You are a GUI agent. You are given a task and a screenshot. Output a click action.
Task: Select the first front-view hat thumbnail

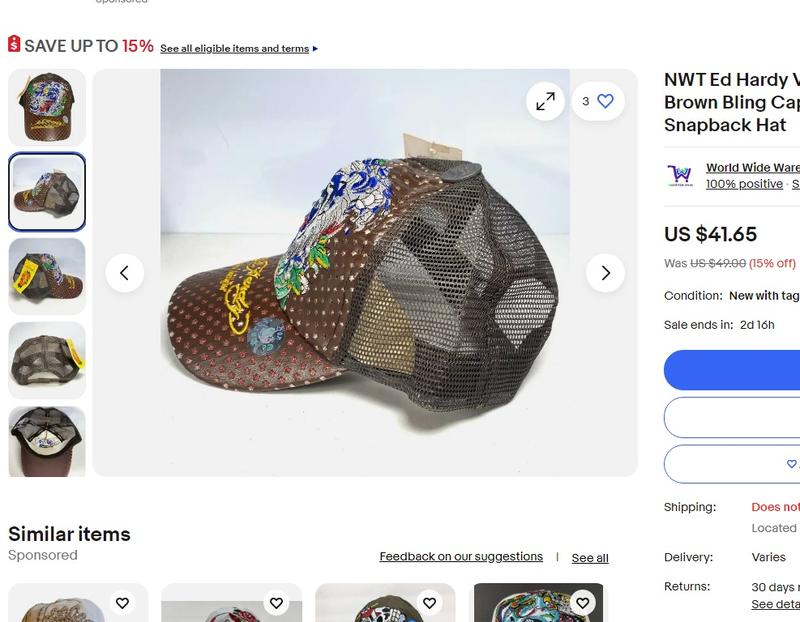[47, 107]
